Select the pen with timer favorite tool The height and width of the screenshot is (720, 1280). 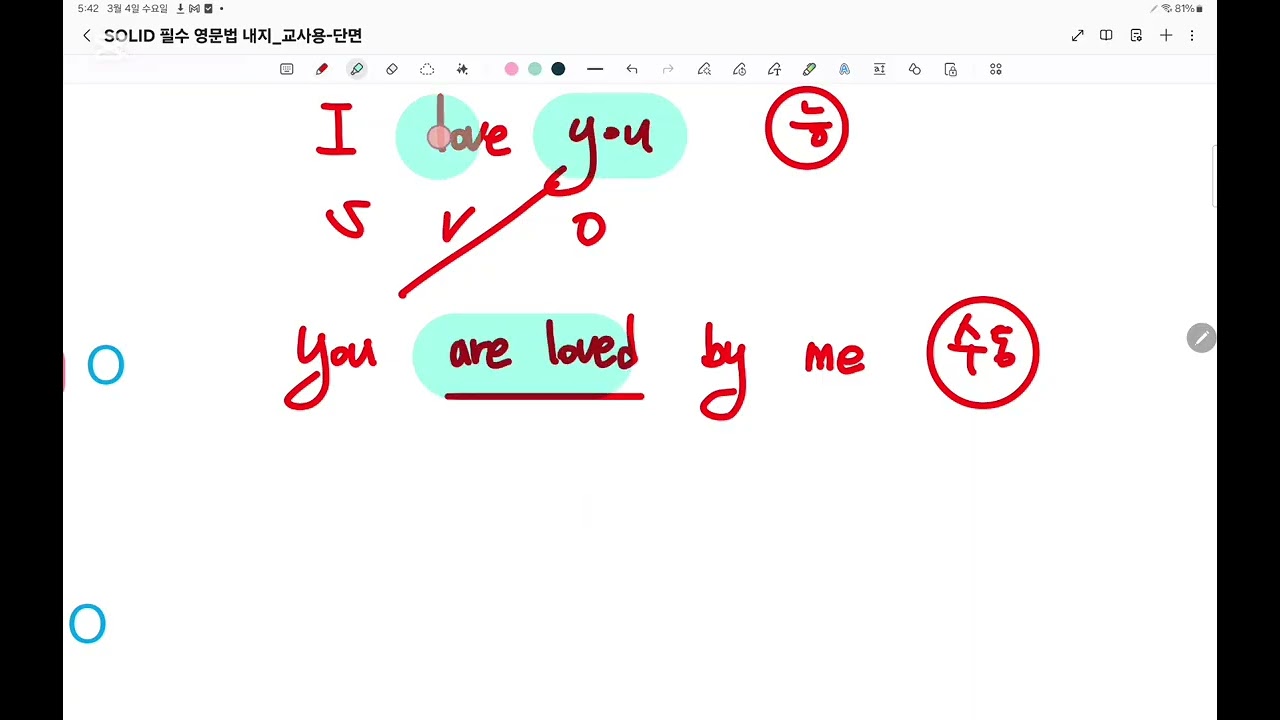[739, 69]
